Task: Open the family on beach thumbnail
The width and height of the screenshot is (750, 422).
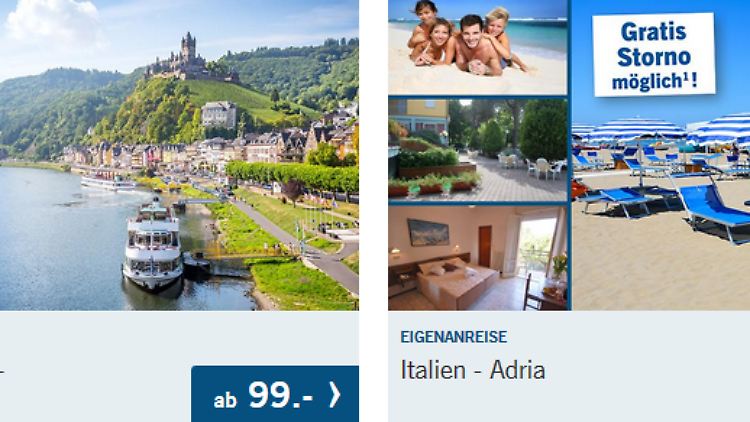Action: (477, 47)
